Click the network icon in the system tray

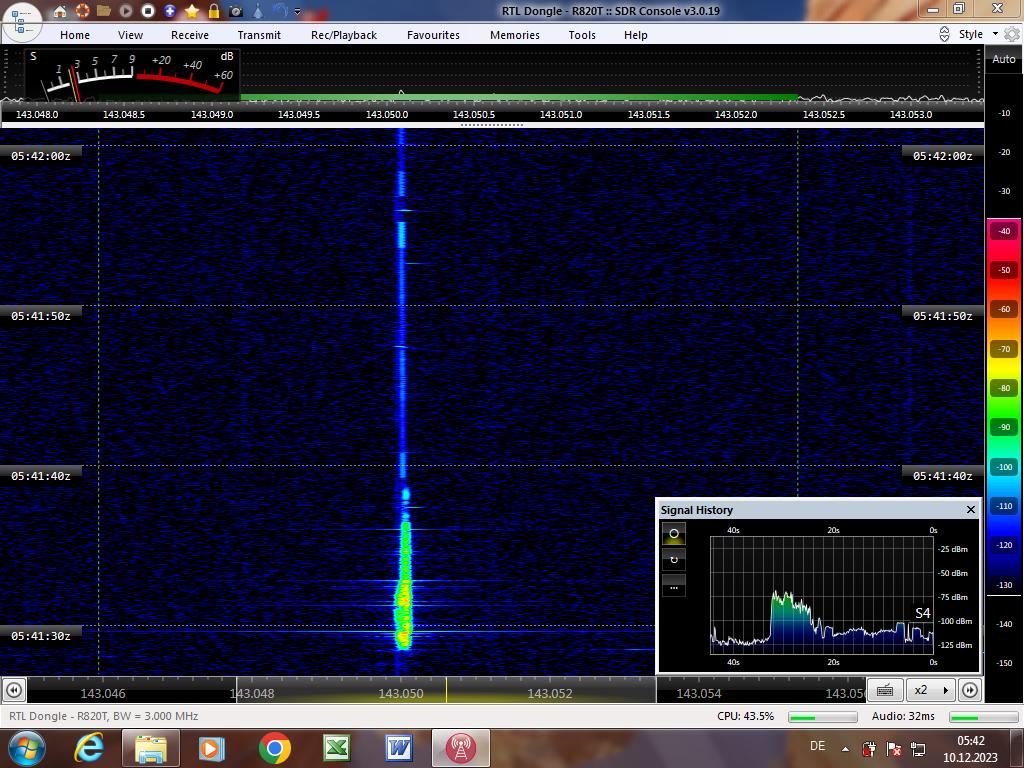point(918,749)
